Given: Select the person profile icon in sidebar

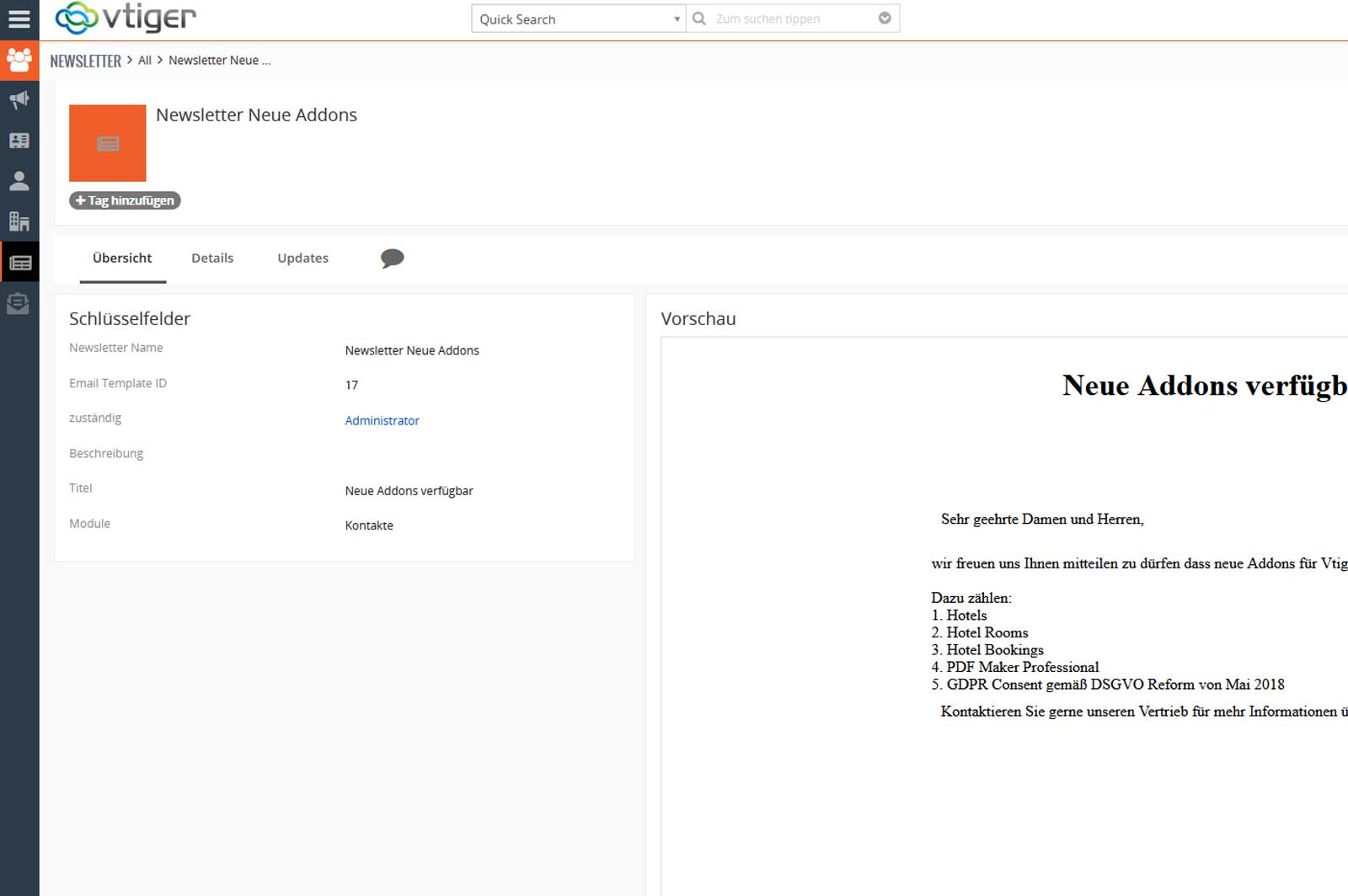Looking at the screenshot, I should tap(19, 180).
